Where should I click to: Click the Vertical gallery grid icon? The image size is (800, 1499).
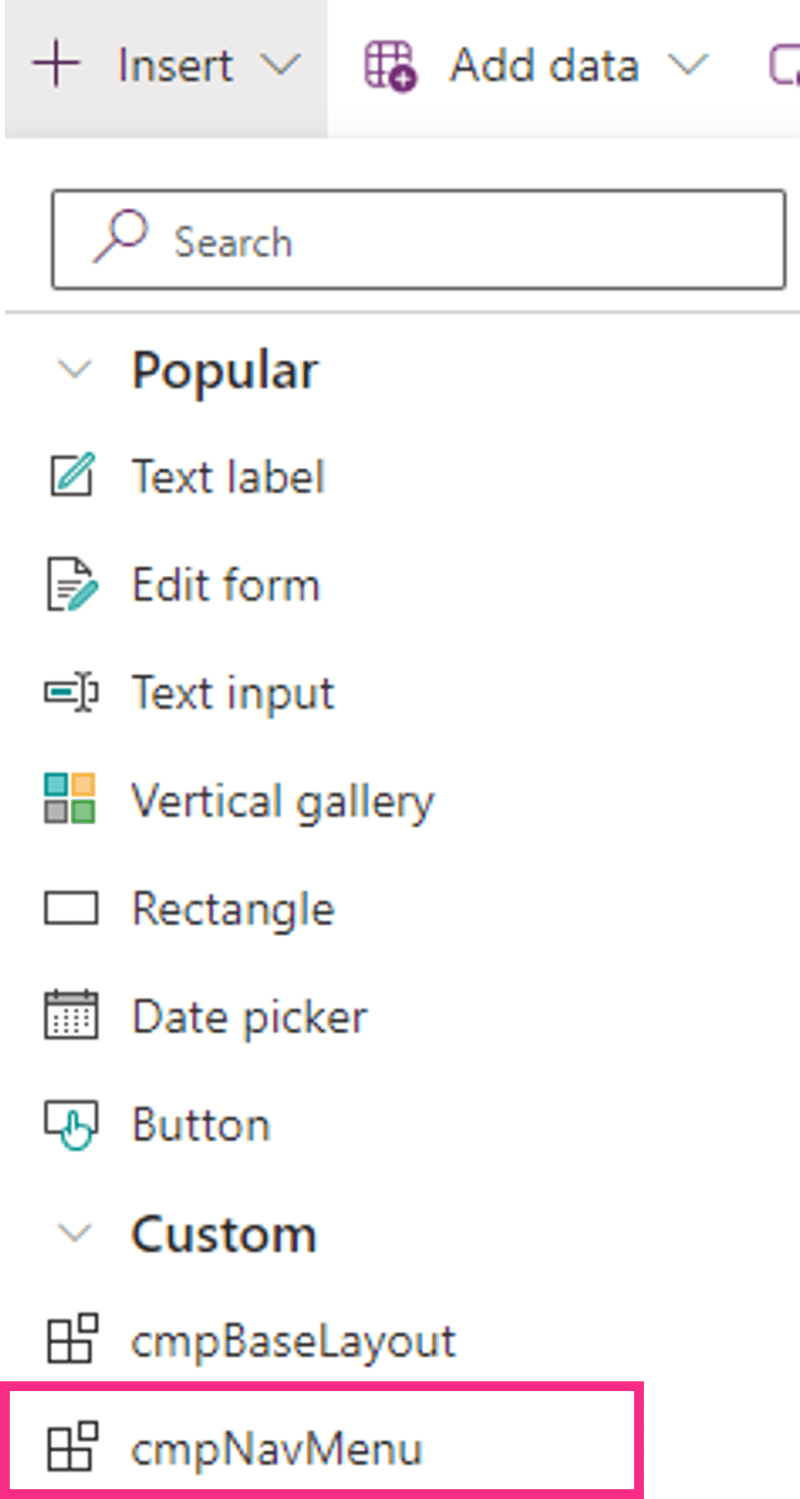pos(71,800)
